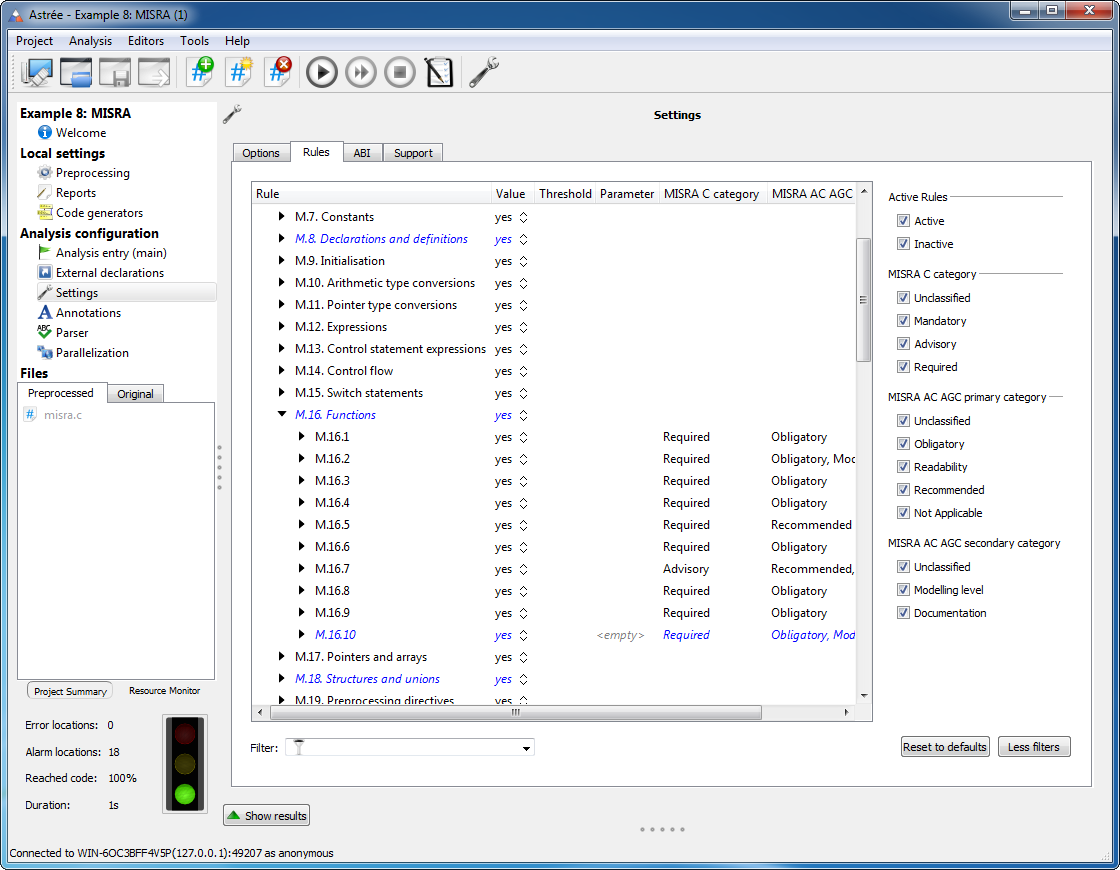
Task: Toggle the Inactive rules checkbox
Action: click(903, 244)
